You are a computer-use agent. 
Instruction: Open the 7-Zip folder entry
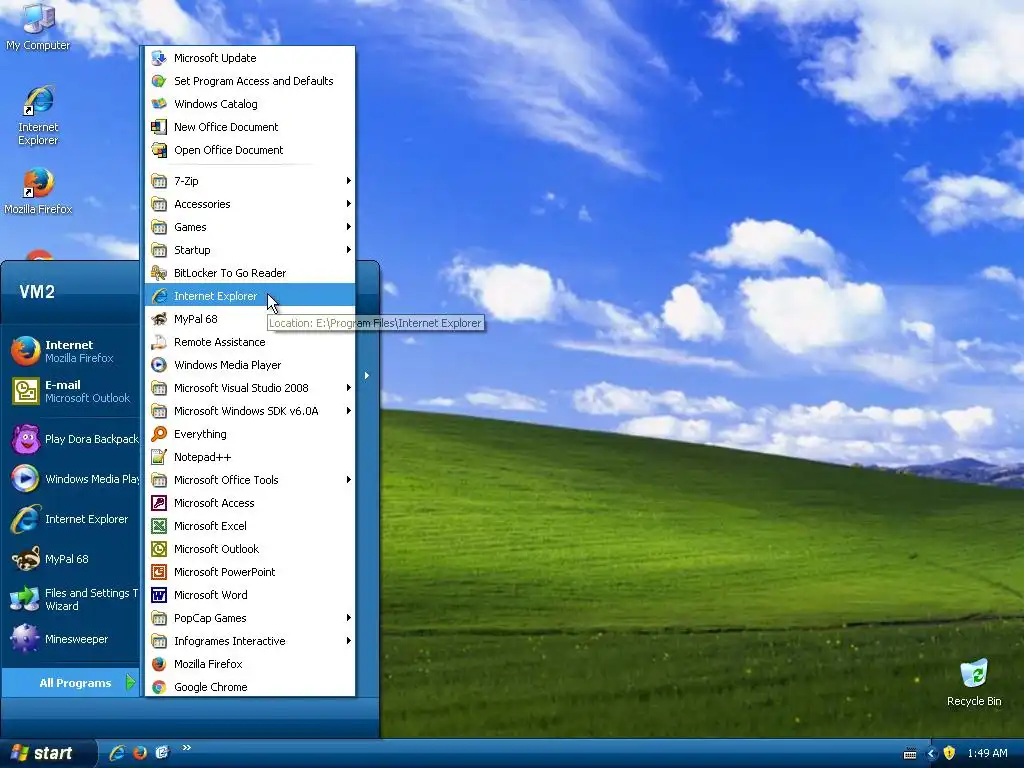[x=249, y=181]
